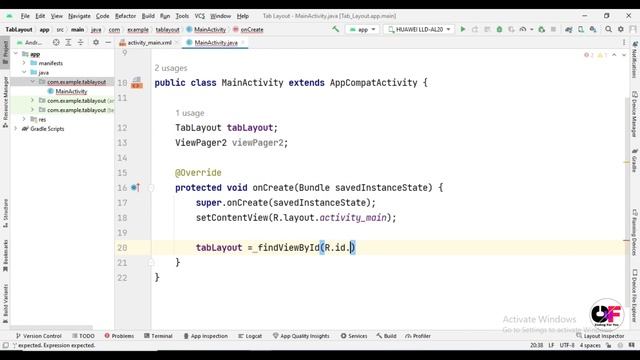640x360 pixels.
Task: Click the 1 usage hint above tabLayout
Action: [x=189, y=113]
